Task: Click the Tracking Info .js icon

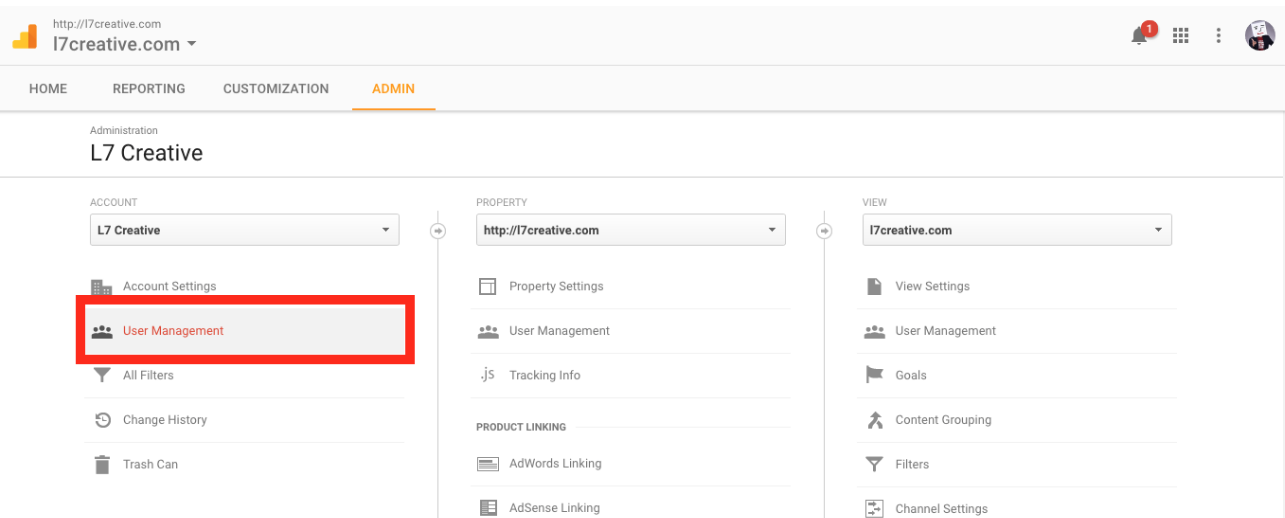Action: [488, 375]
